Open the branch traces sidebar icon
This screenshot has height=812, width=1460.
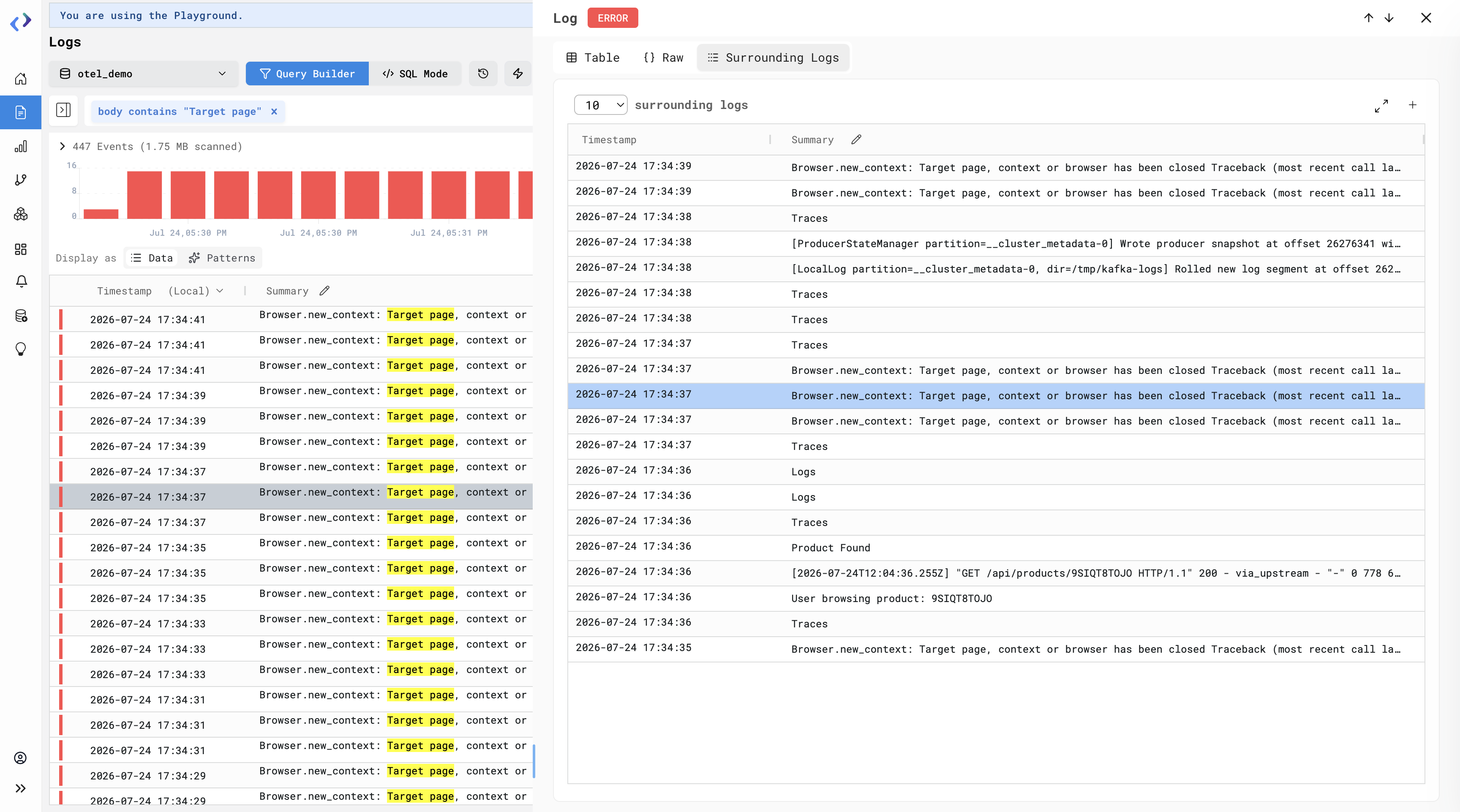pyautogui.click(x=20, y=180)
